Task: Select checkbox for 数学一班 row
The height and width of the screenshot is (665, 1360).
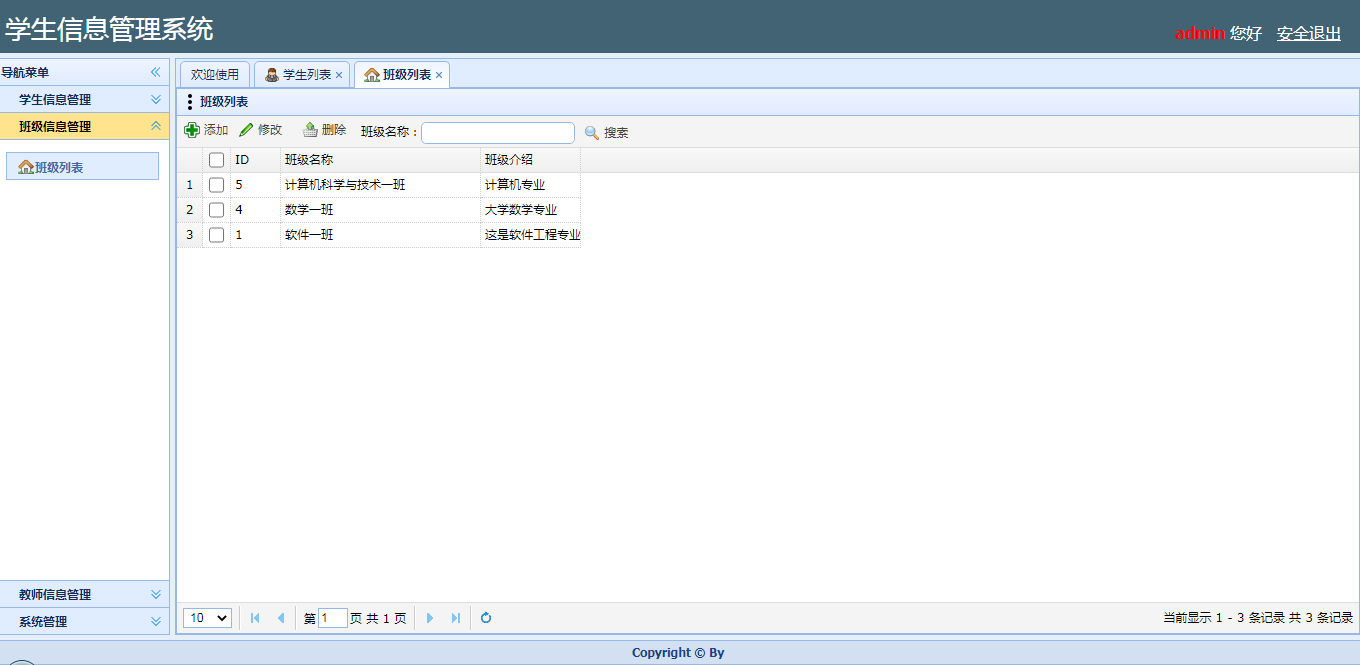Action: [x=216, y=210]
